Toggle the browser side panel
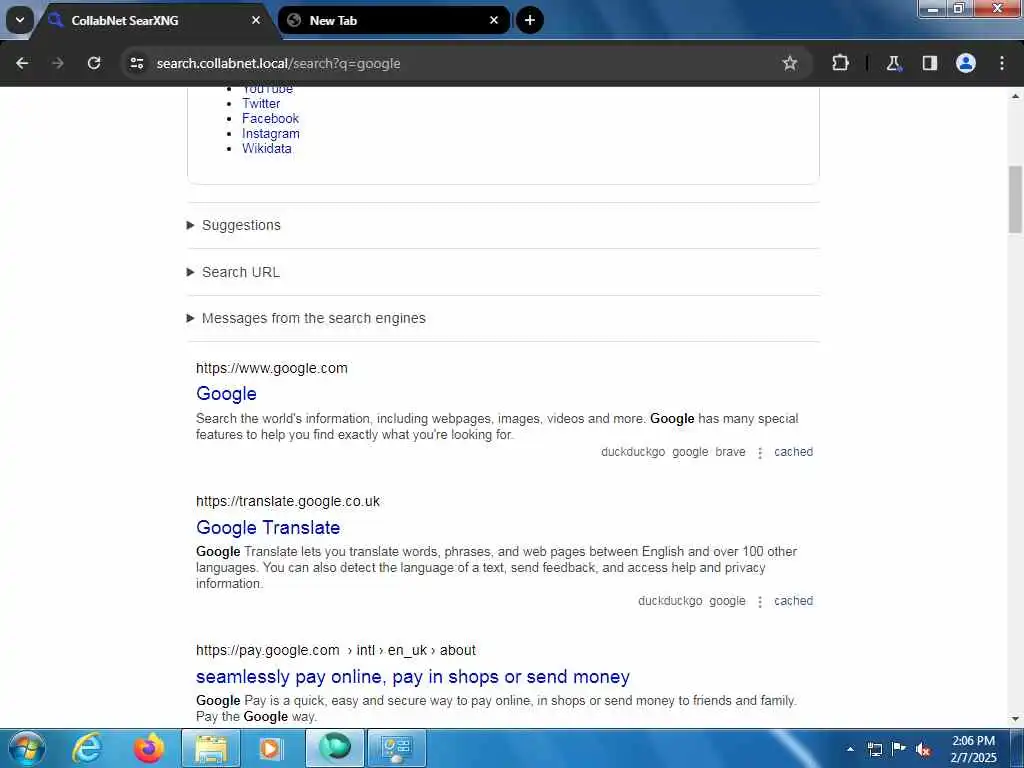Screen dimensions: 1024x768 (x=929, y=63)
